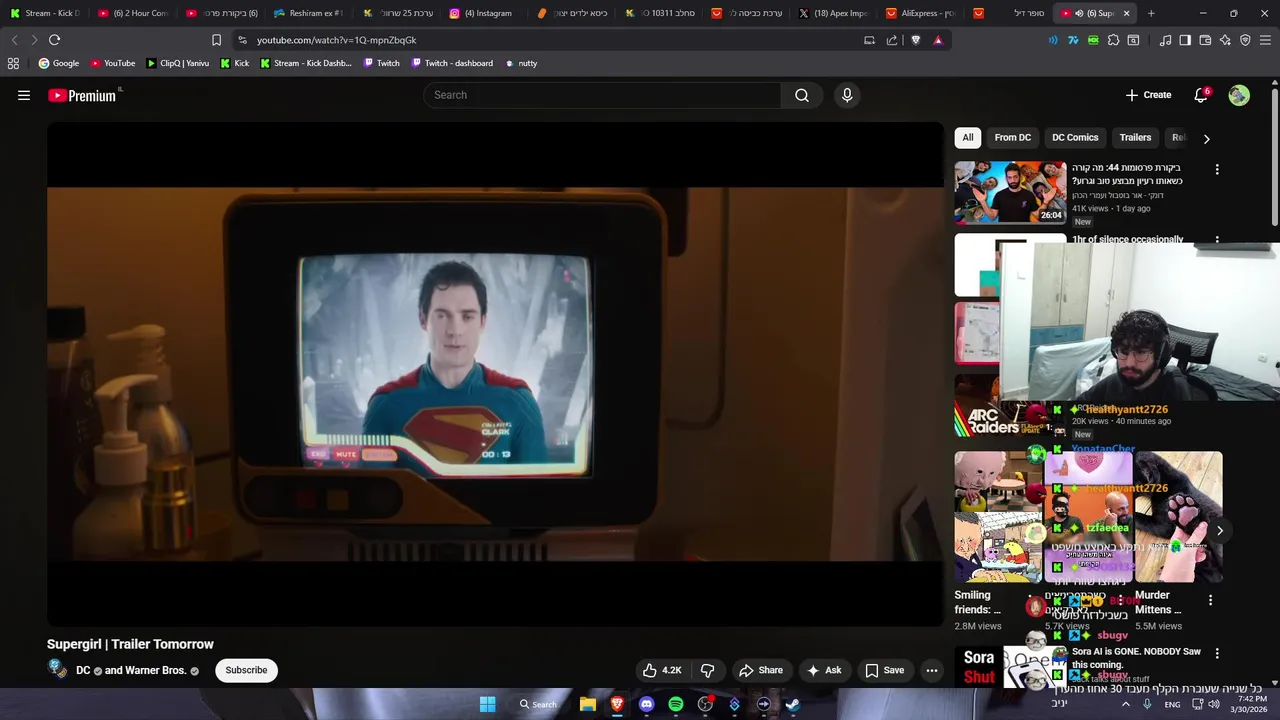
Task: Open Brave Leo AI sparkle icon
Action: point(1225,40)
